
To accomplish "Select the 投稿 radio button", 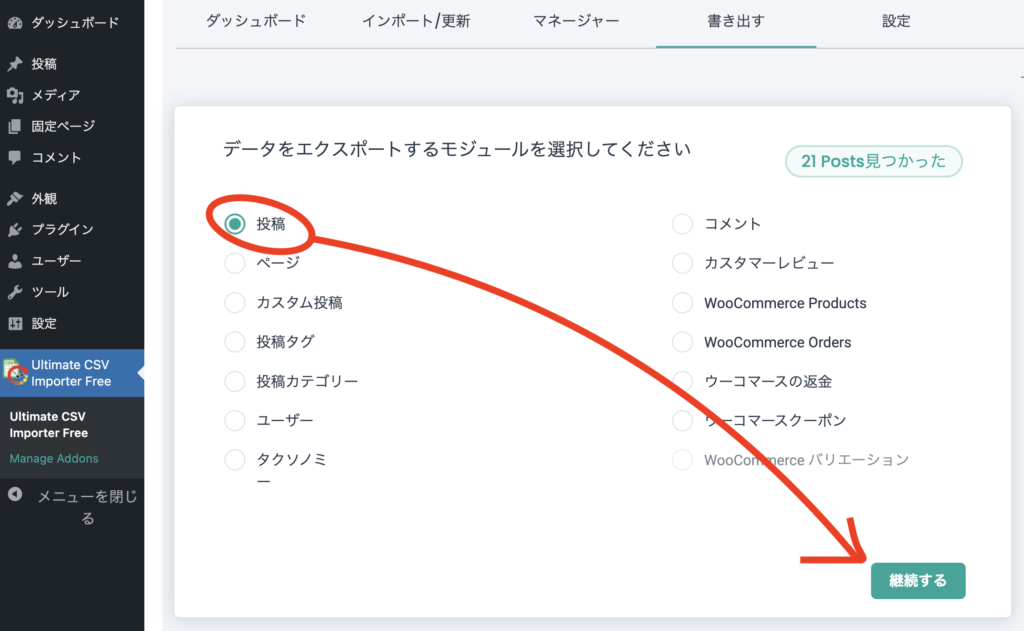I will point(234,224).
